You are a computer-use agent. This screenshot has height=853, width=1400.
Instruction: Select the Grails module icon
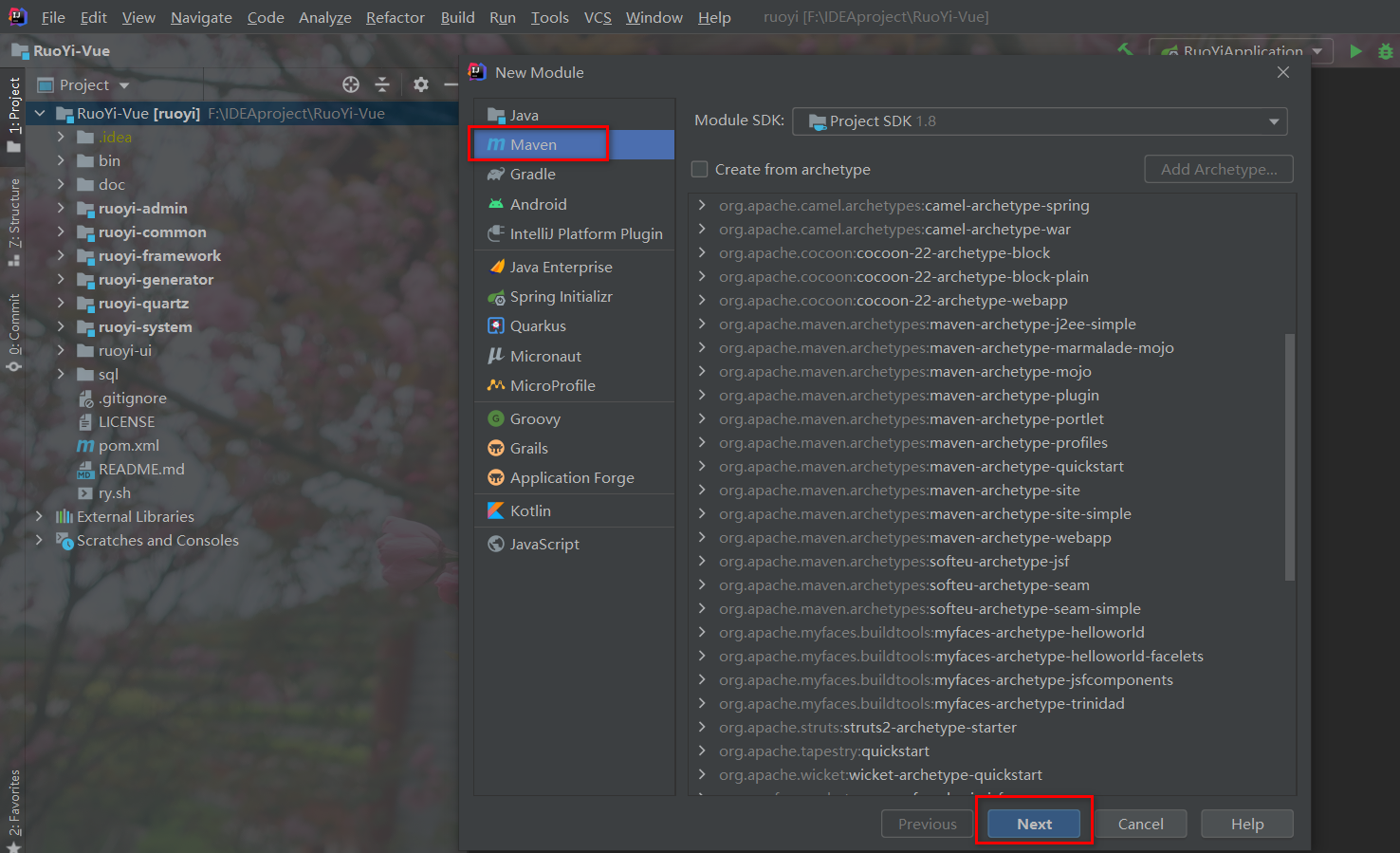tap(496, 448)
